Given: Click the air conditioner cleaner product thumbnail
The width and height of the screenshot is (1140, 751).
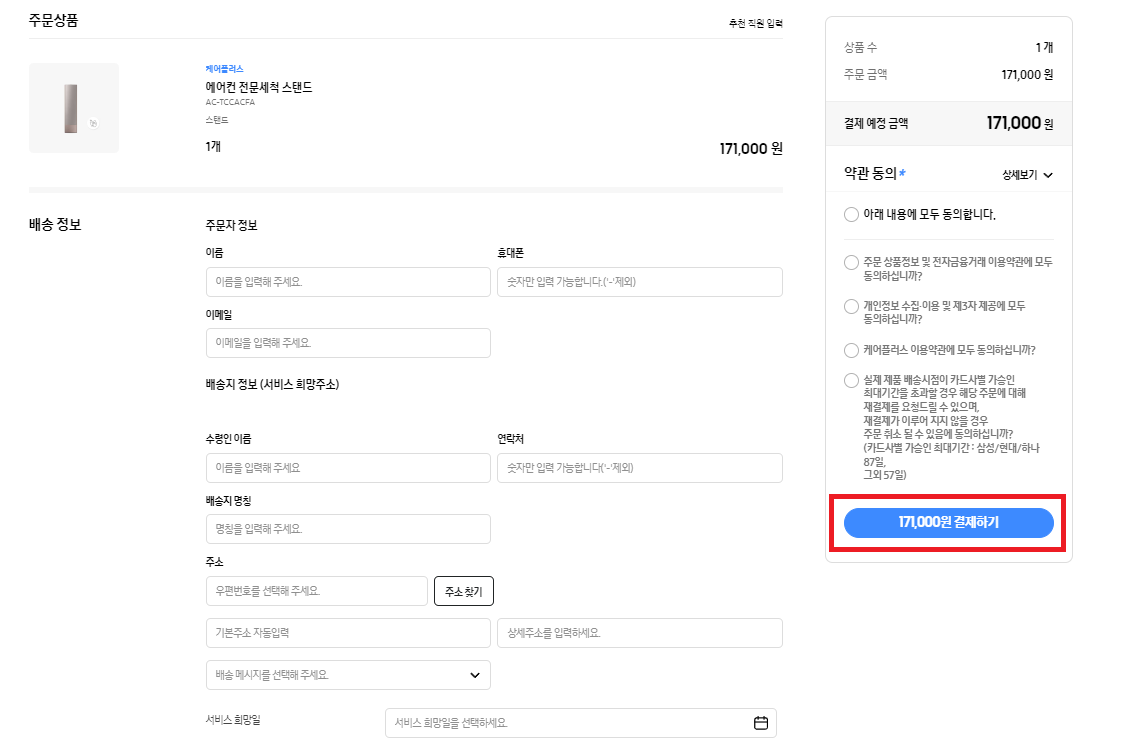Looking at the screenshot, I should click(x=73, y=108).
